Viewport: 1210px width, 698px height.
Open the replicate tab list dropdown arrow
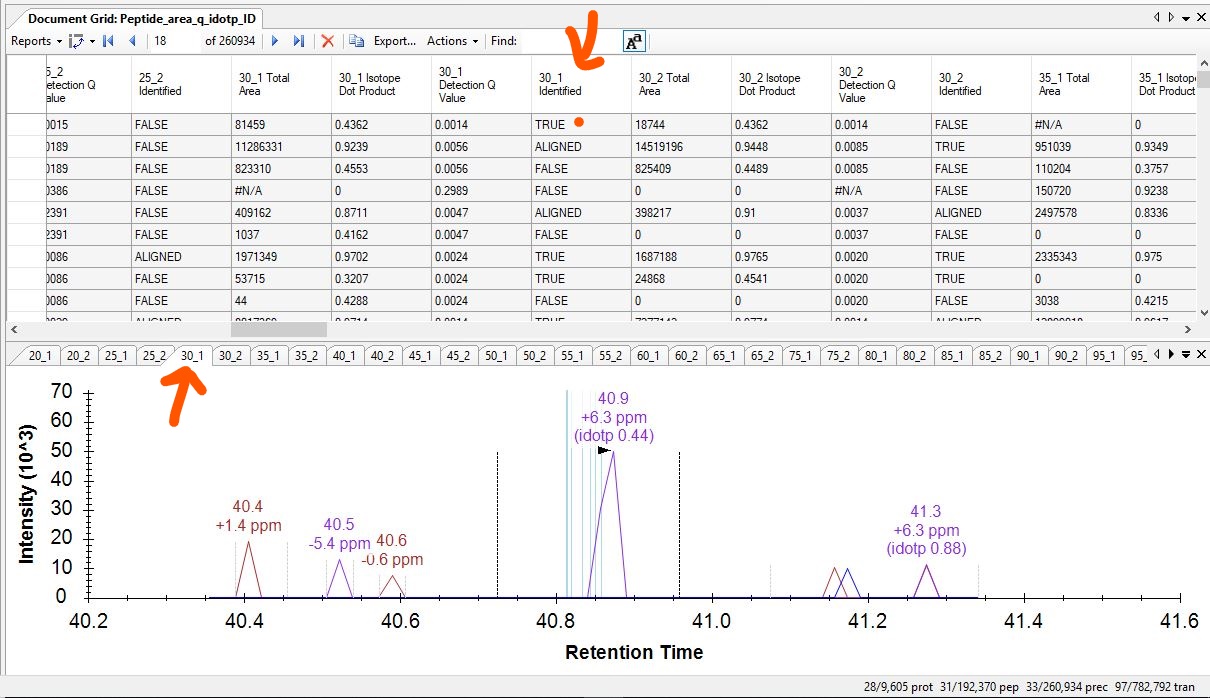pyautogui.click(x=1185, y=354)
